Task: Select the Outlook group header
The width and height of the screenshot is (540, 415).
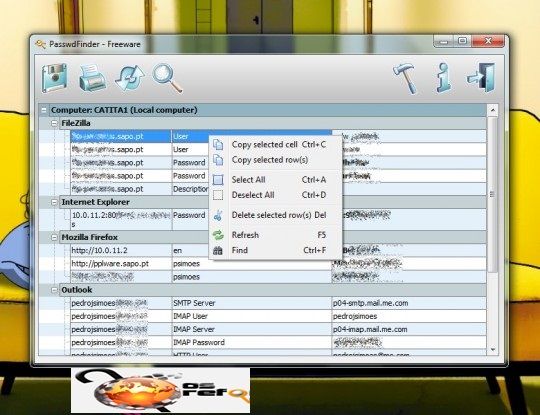Action: pyautogui.click(x=273, y=290)
